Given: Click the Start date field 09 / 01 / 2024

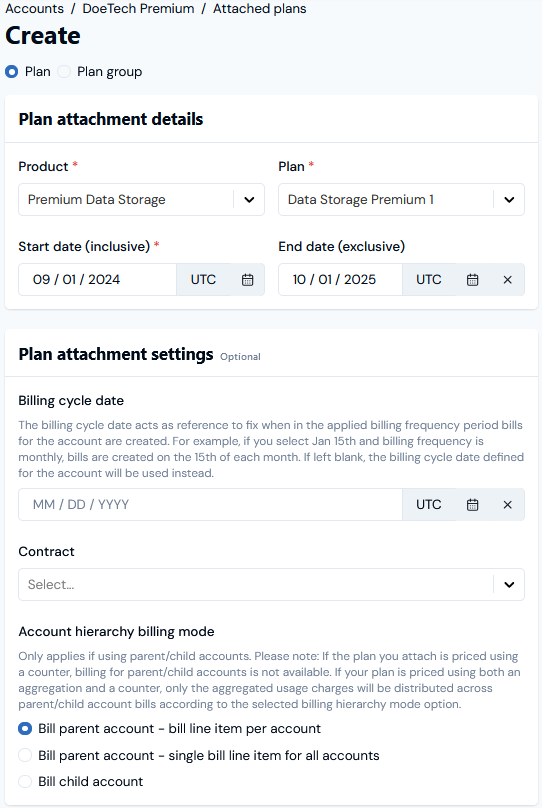Looking at the screenshot, I should [97, 280].
